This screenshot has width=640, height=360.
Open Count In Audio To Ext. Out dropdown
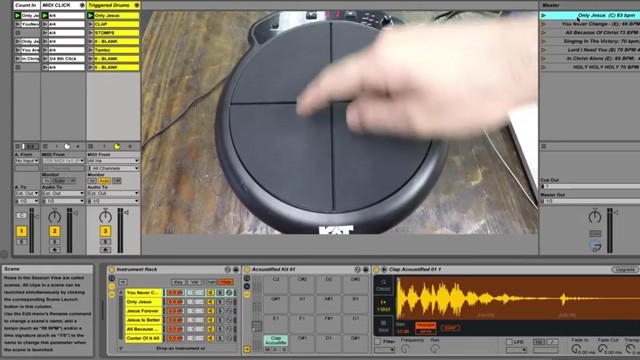27,193
